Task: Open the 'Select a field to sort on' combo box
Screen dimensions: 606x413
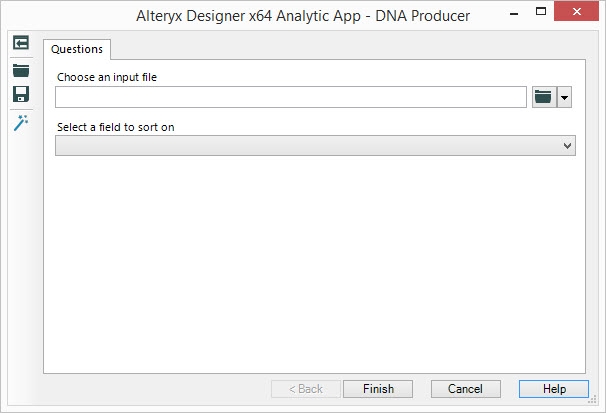Action: (315, 146)
